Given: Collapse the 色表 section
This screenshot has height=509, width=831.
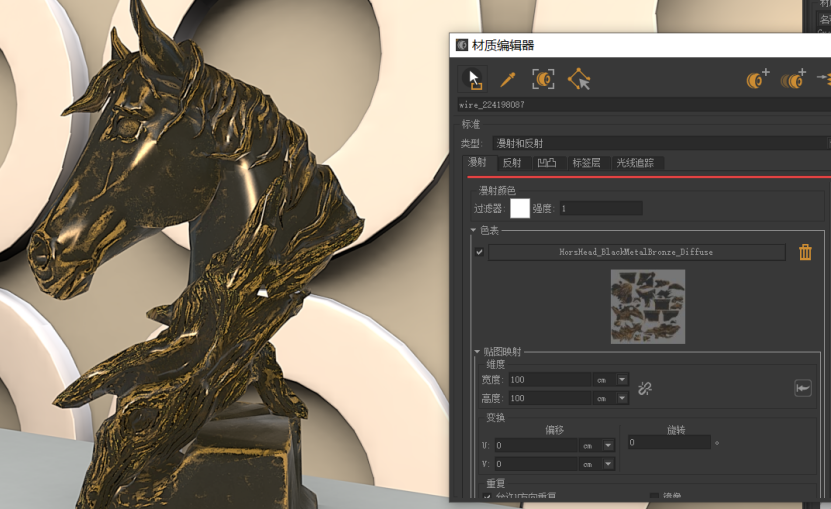Looking at the screenshot, I should pos(475,231).
